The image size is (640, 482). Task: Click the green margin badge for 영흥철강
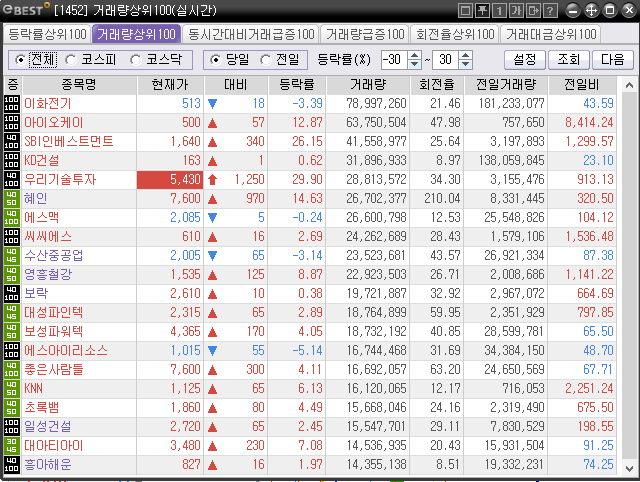[11, 275]
